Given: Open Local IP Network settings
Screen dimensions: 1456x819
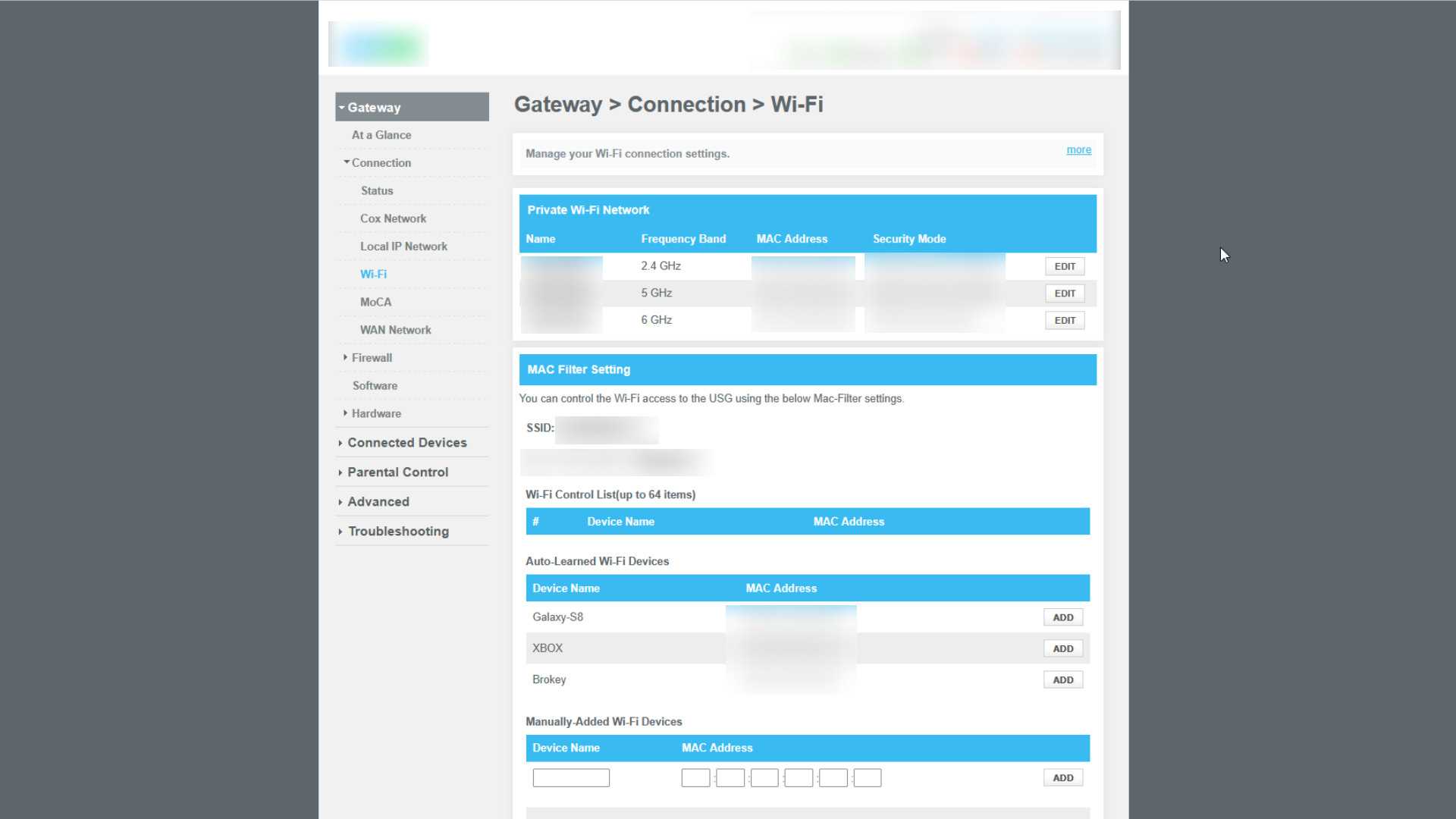Looking at the screenshot, I should pyautogui.click(x=403, y=246).
